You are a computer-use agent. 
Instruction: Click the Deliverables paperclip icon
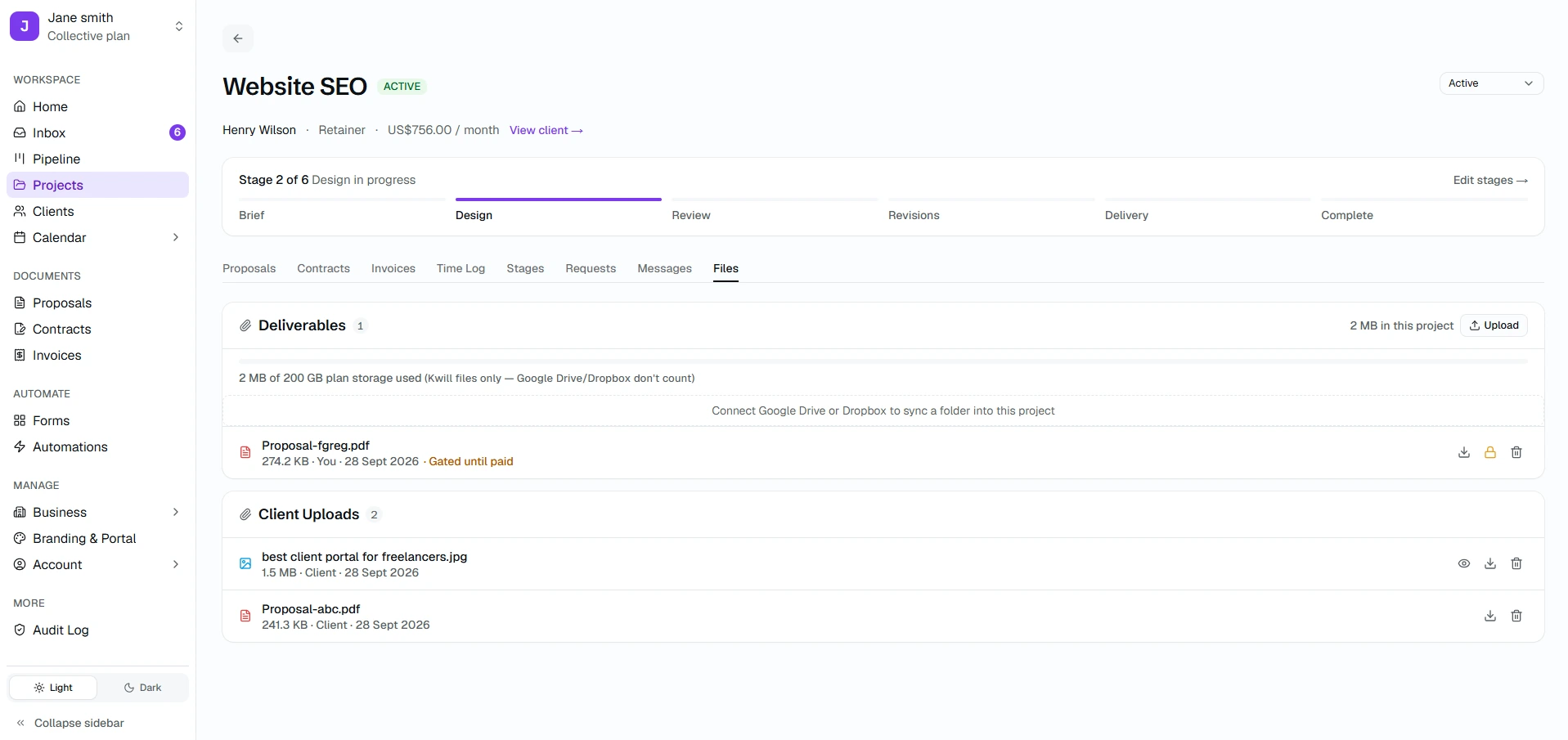tap(245, 325)
